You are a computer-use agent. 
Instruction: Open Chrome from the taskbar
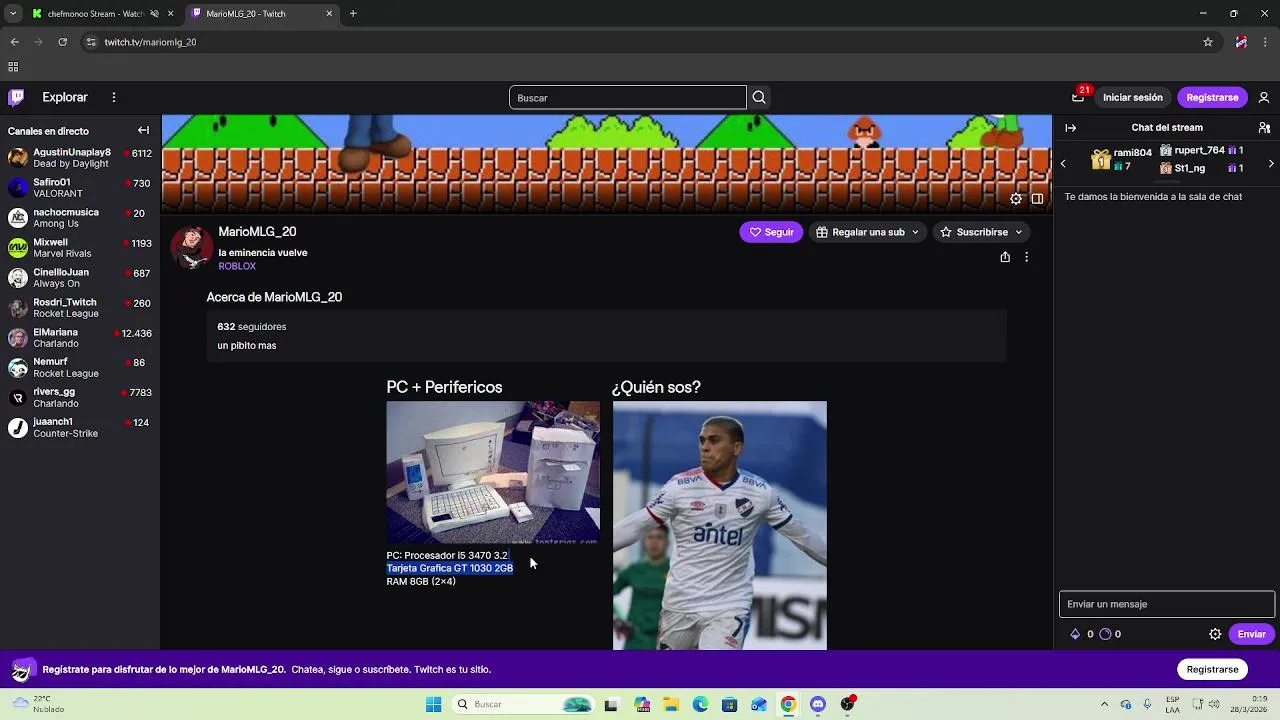pyautogui.click(x=788, y=704)
